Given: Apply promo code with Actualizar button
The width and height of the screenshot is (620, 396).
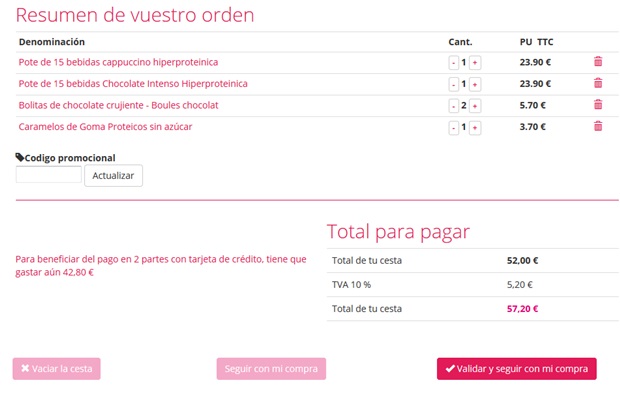Looking at the screenshot, I should click(113, 176).
